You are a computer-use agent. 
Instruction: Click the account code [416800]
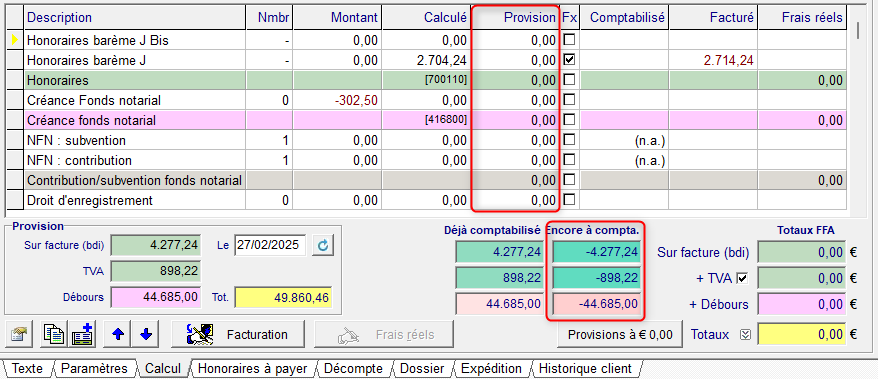pos(446,120)
